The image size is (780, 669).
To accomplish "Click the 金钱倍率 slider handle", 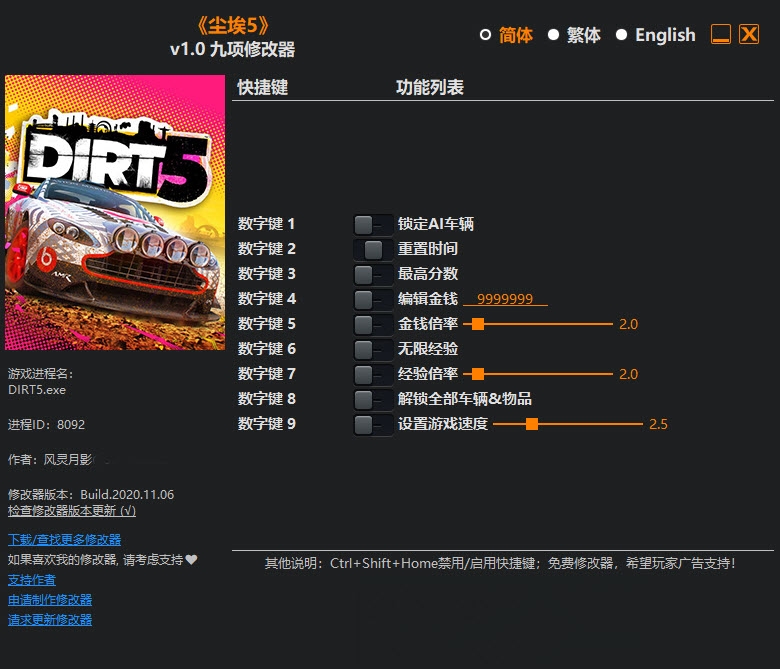I will 478,324.
